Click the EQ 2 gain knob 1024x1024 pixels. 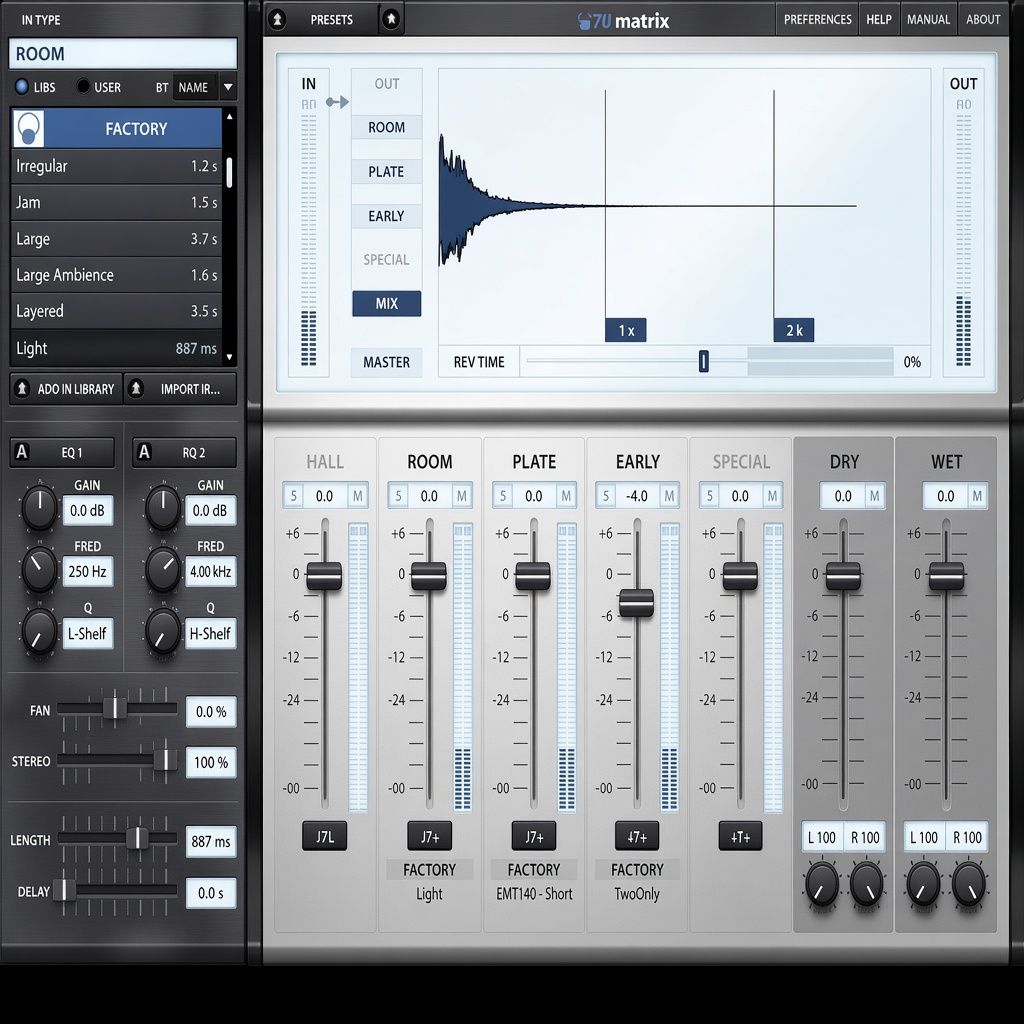[x=162, y=507]
